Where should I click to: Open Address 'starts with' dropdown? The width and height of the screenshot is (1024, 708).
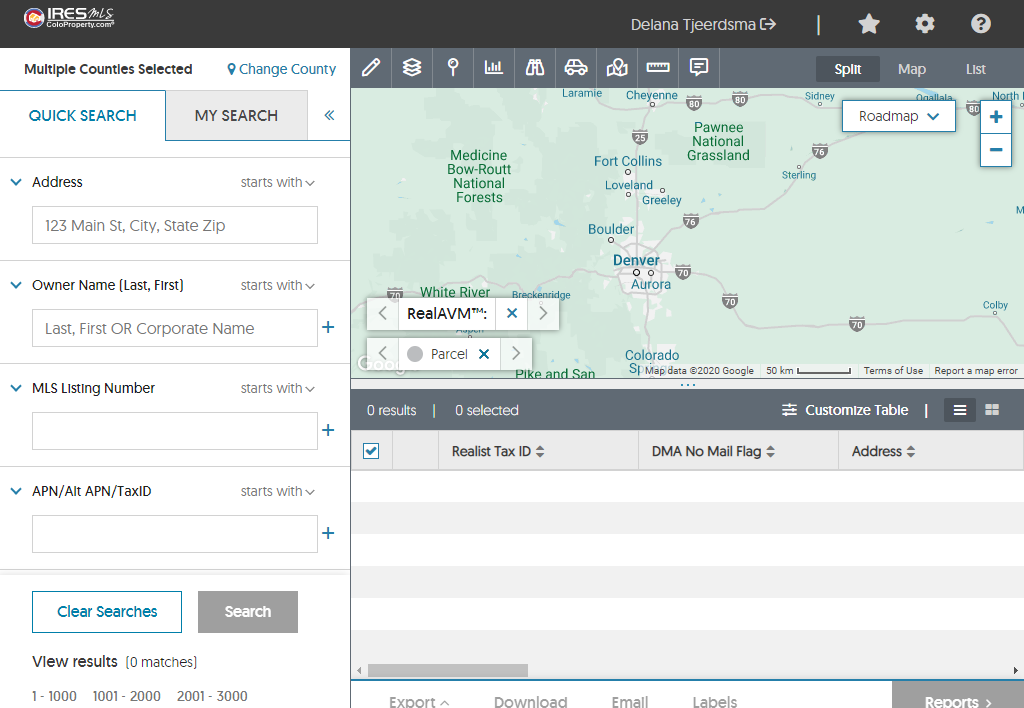[278, 183]
